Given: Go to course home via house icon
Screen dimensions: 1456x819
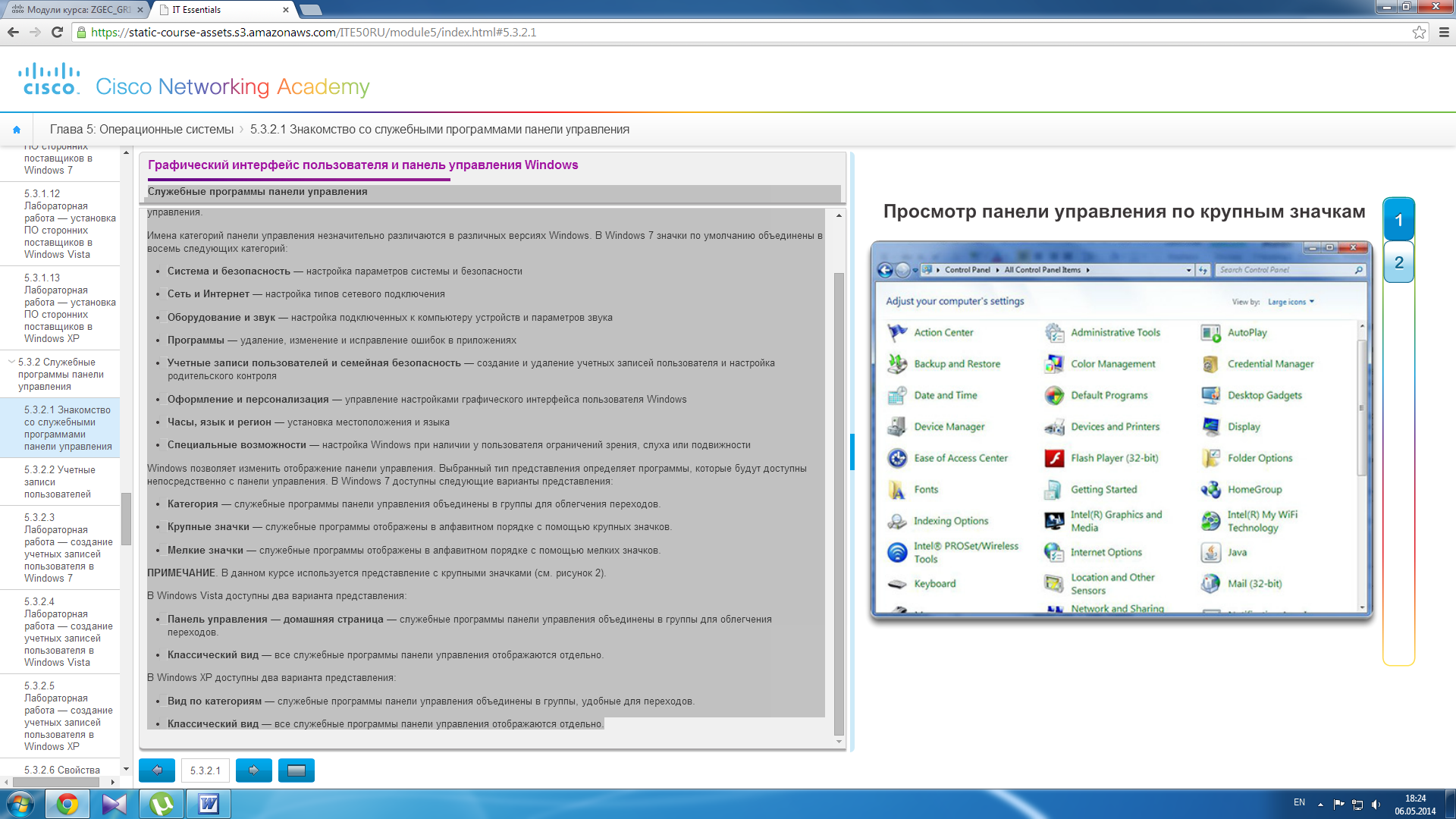Looking at the screenshot, I should (x=17, y=130).
